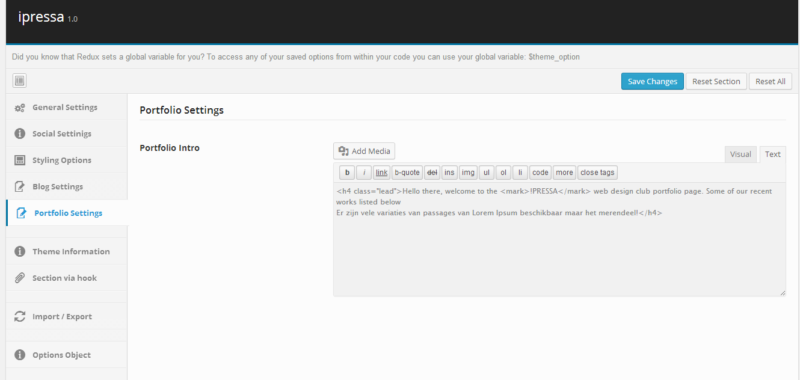800x380 pixels.
Task: Click the li quicktag button
Action: 520,173
